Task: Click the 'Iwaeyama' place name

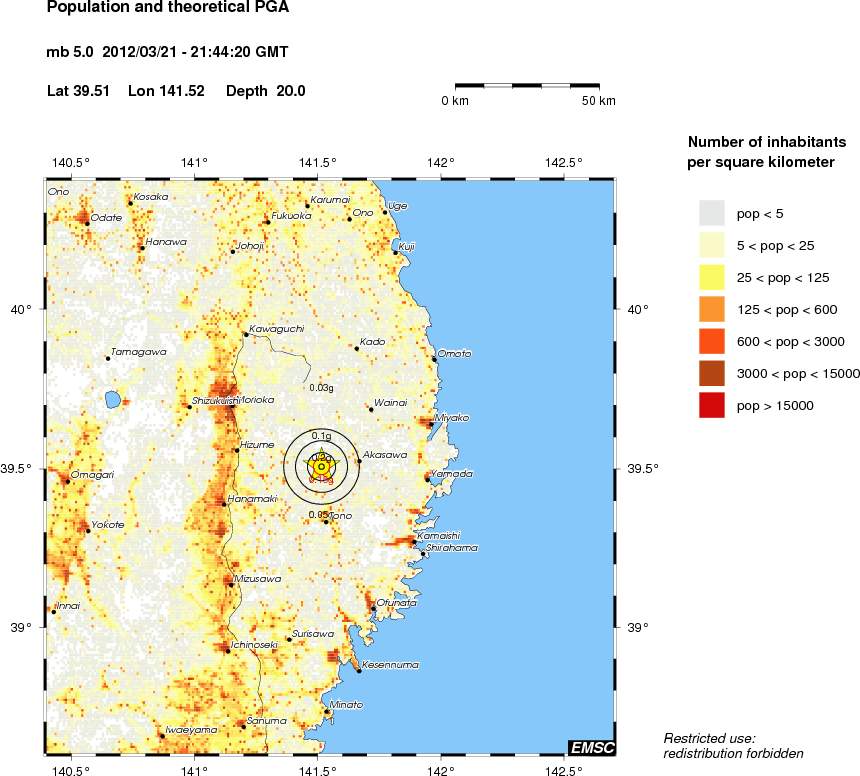Action: point(191,730)
